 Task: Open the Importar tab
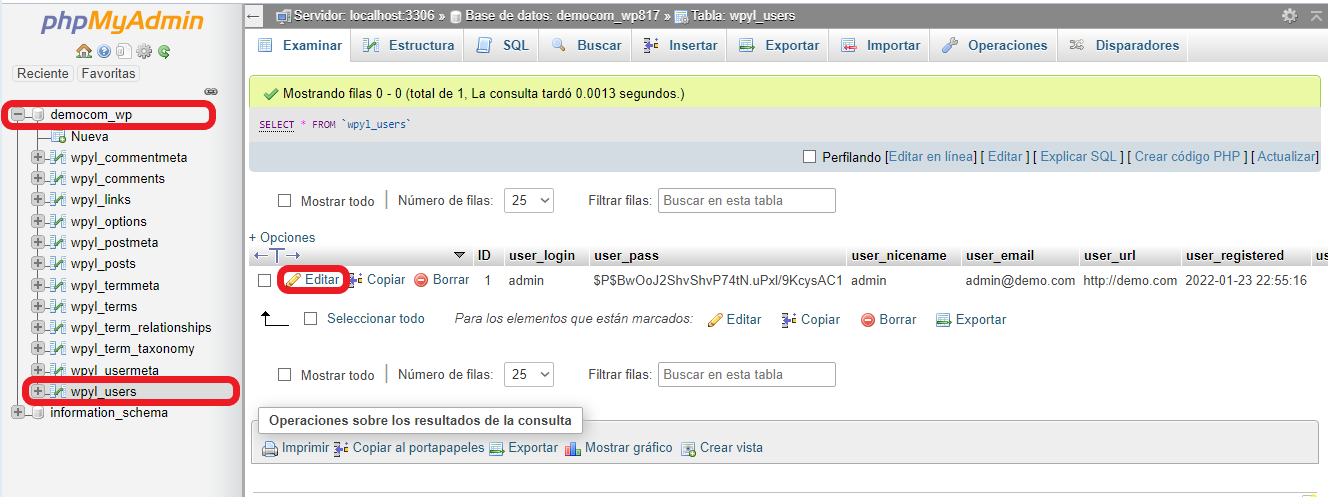(881, 45)
